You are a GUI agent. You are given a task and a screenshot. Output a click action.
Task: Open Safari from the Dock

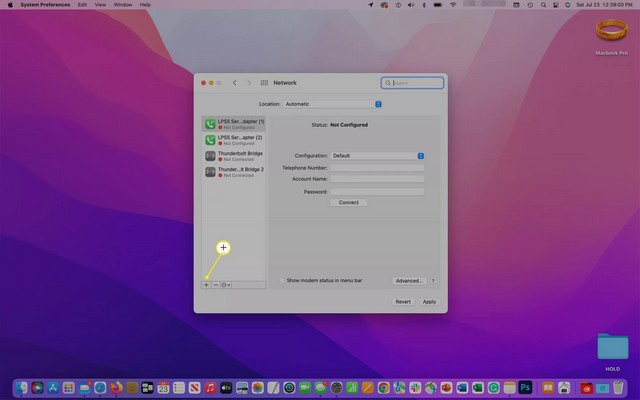(x=100, y=387)
